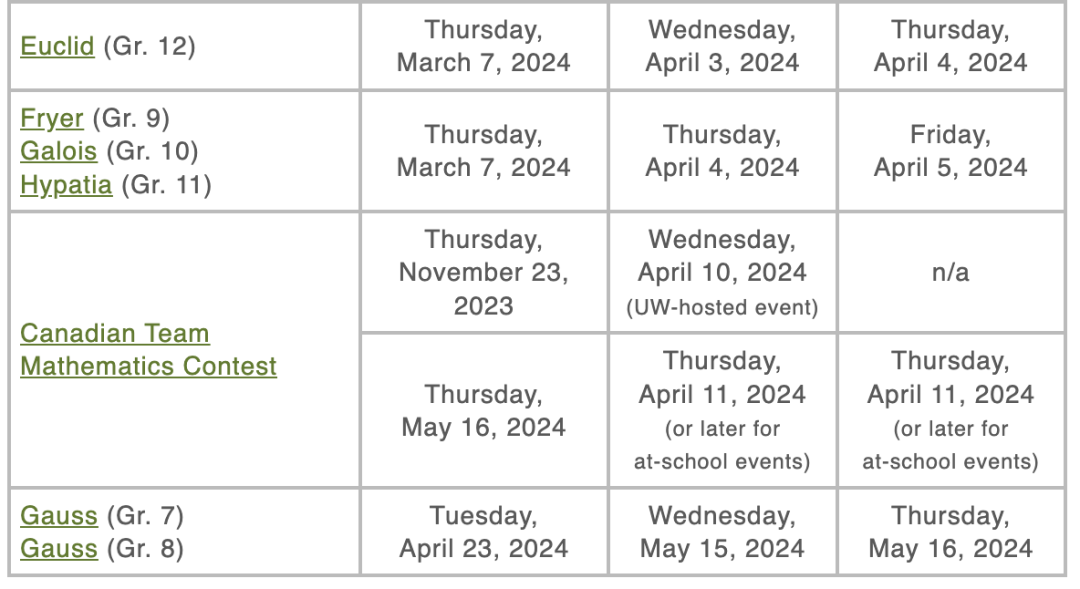Viewport: 1080px width, 589px height.
Task: Click Thursday, April 4, 2024 in Fryer row
Action: [722, 151]
